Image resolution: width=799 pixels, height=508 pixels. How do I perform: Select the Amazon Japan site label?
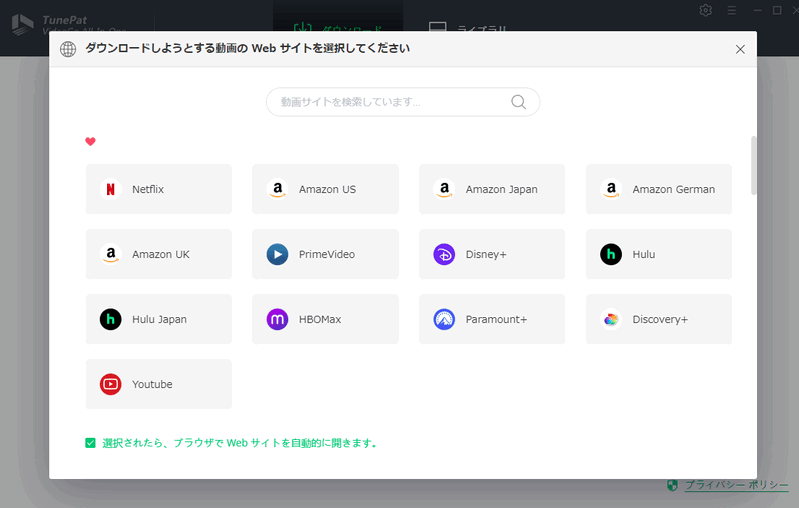(x=501, y=189)
